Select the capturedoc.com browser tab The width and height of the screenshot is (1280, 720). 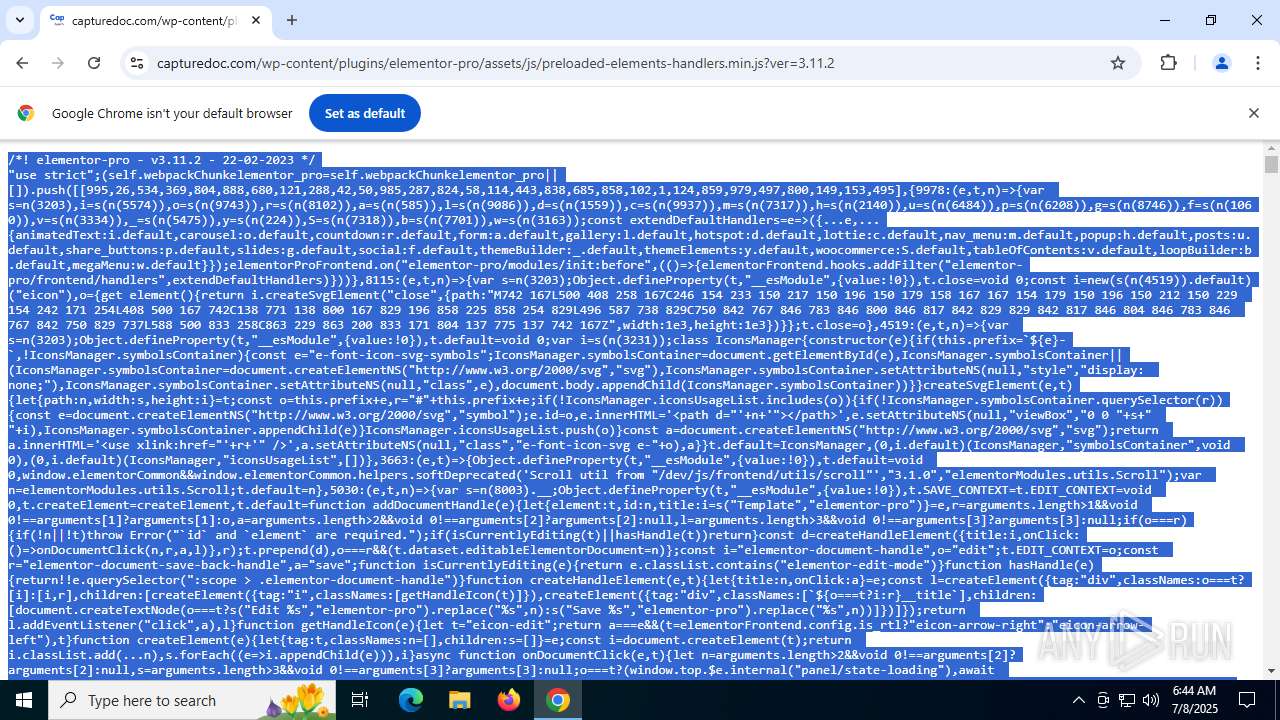coord(155,20)
